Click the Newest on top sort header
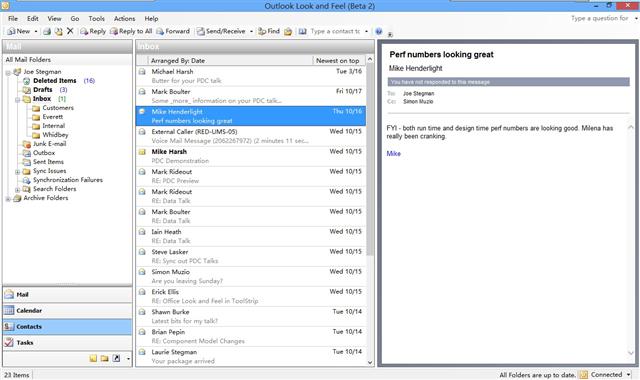The image size is (640, 380). tap(338, 60)
